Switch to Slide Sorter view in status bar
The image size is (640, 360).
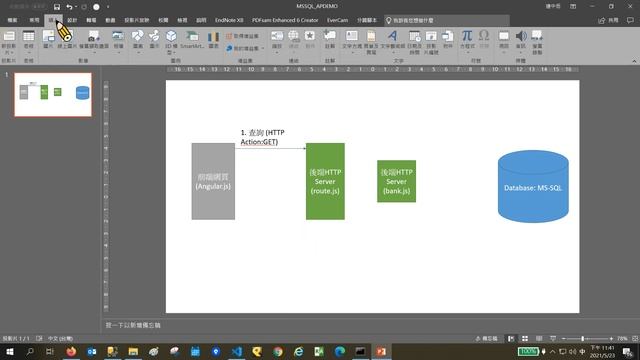(525, 339)
